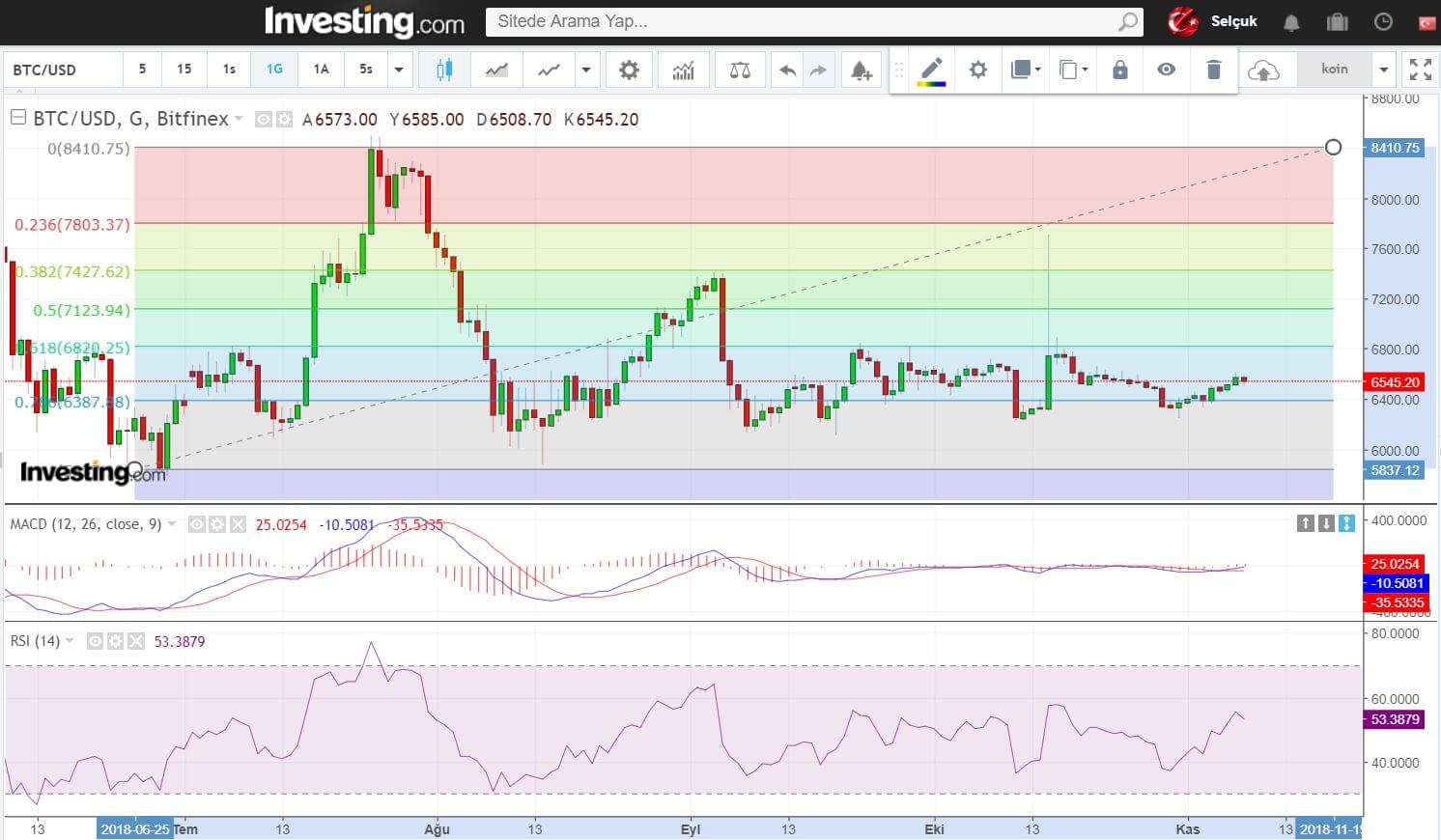
Task: Toggle fullscreen chart mode
Action: [1420, 70]
